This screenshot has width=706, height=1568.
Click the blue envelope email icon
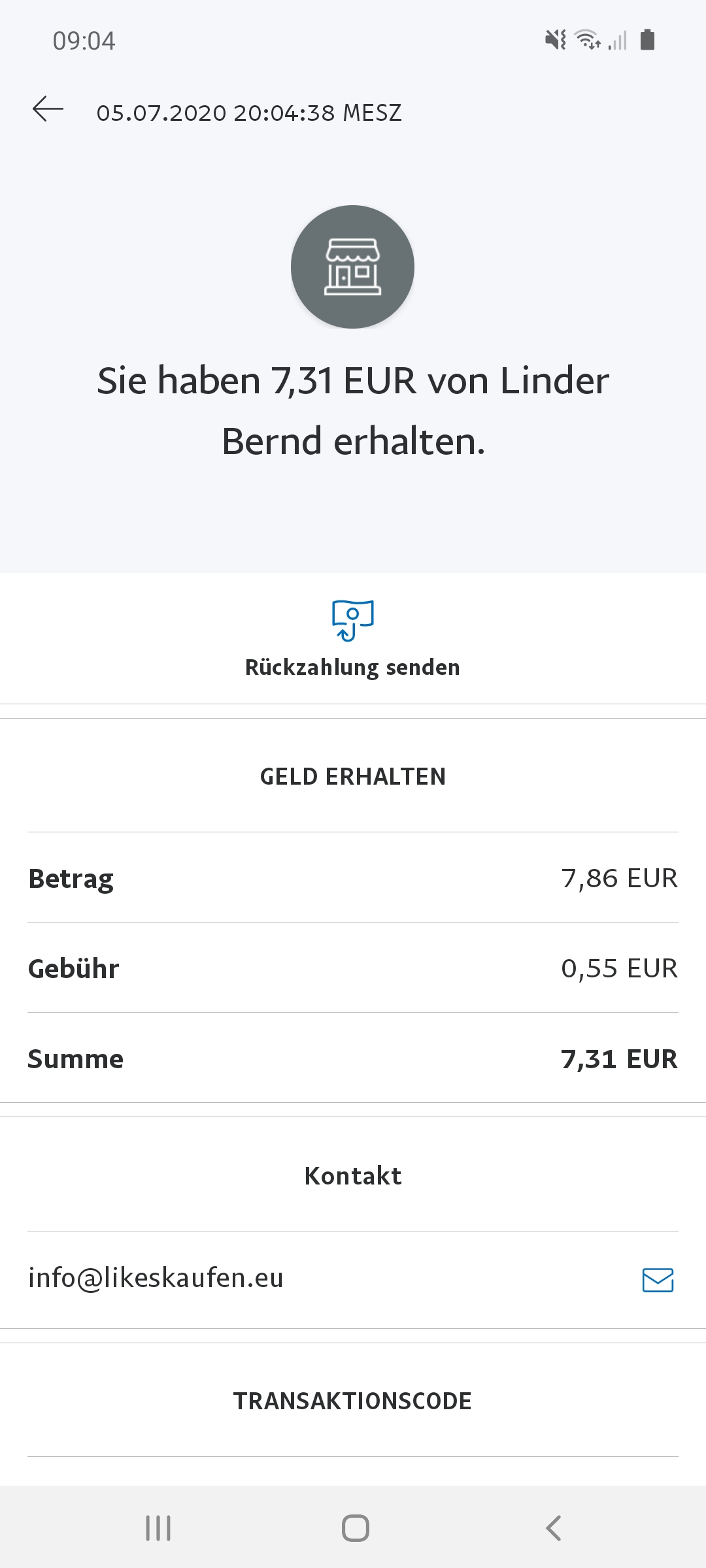click(x=658, y=1280)
